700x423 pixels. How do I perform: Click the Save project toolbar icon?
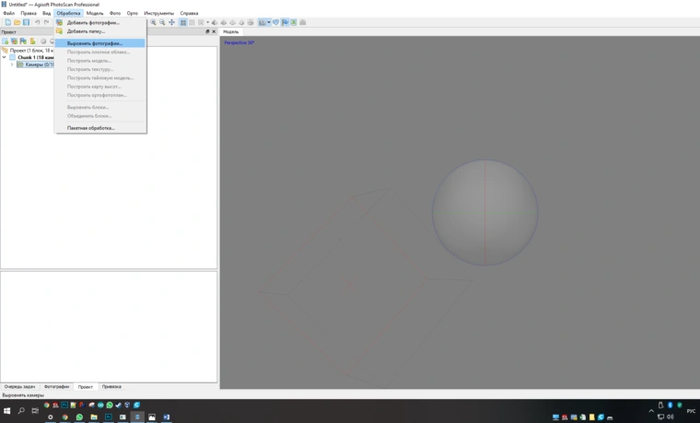[26, 22]
